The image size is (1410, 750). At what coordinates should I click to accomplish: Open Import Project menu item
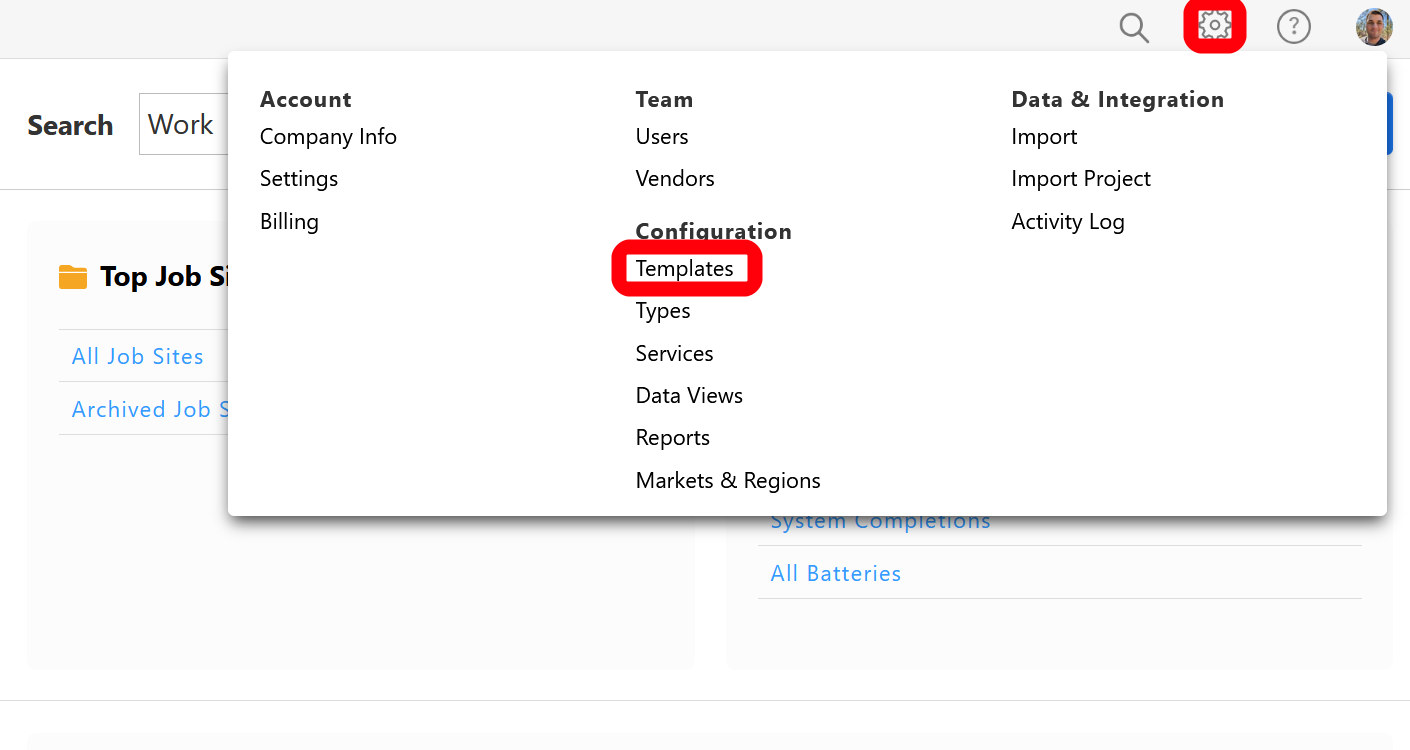(x=1081, y=179)
